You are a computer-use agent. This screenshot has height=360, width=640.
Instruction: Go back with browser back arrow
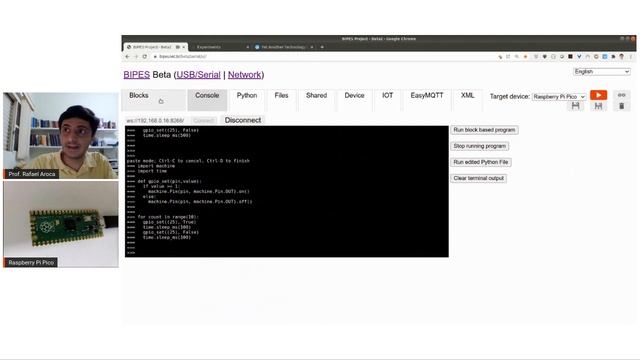127,57
